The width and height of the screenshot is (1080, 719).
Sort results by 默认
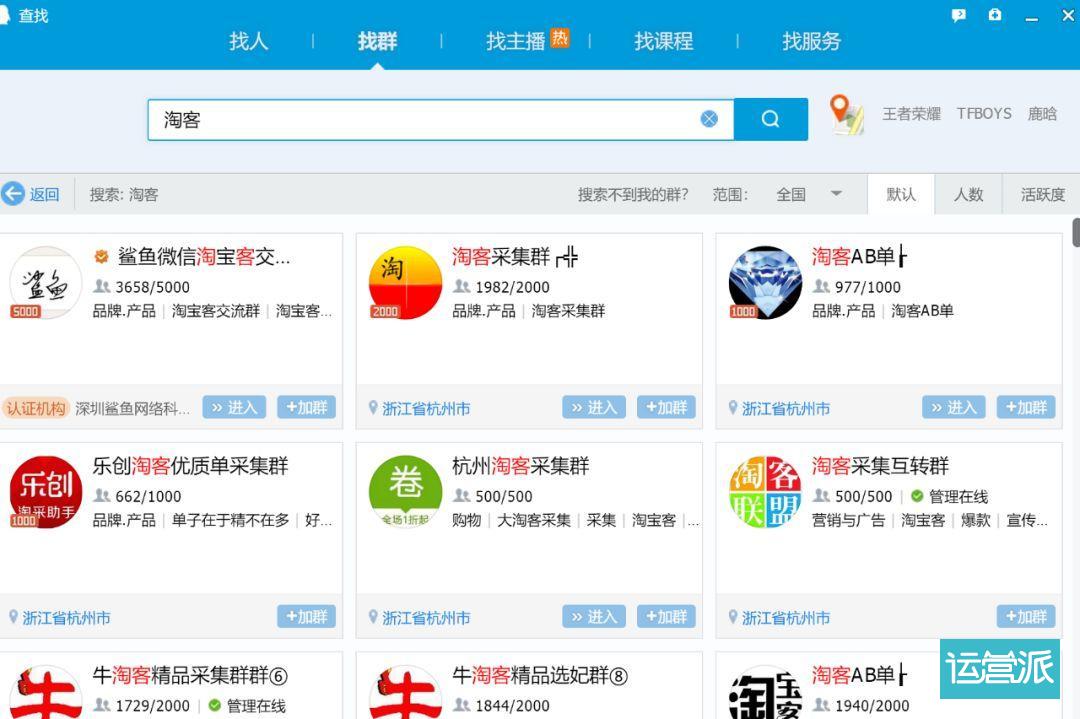click(x=901, y=194)
